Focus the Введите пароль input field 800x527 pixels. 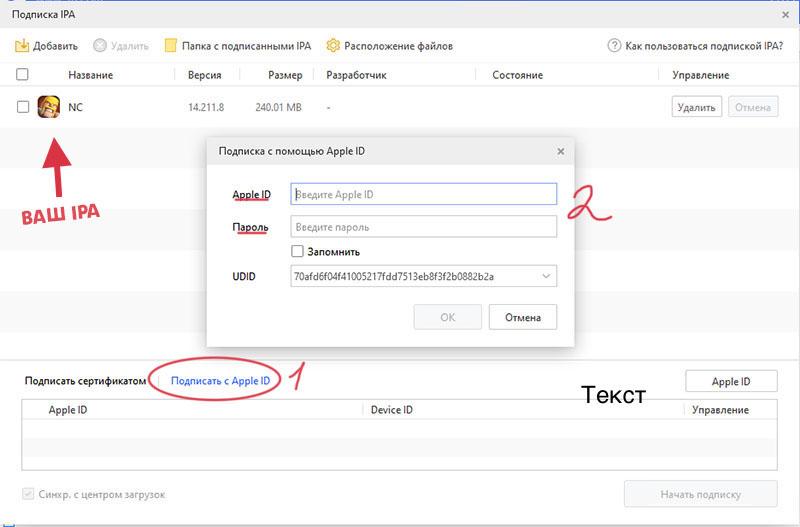(x=423, y=227)
